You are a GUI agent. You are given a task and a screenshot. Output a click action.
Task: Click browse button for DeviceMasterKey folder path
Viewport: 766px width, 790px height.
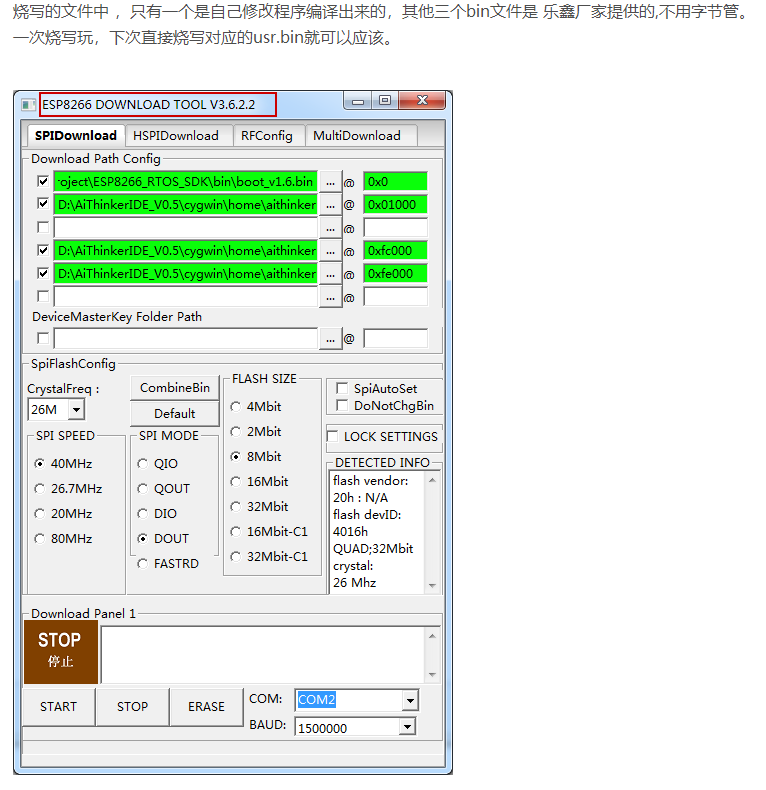[330, 339]
